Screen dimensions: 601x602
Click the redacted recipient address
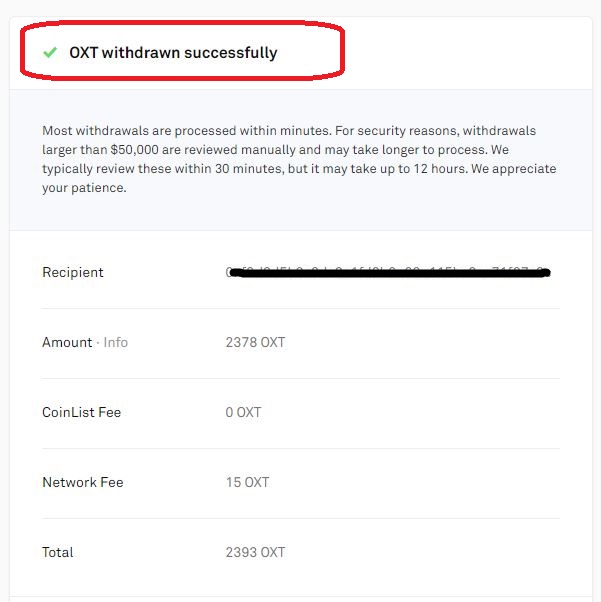pyautogui.click(x=388, y=272)
